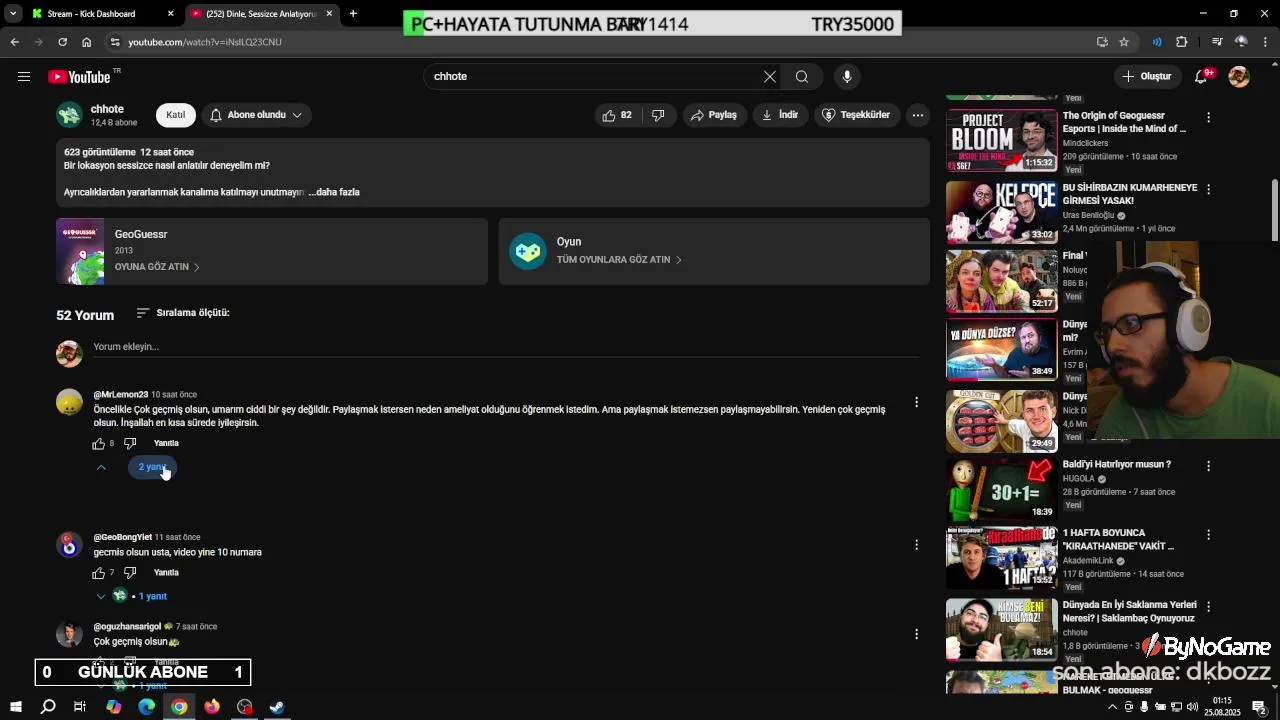Open the notifications bell
Image resolution: width=1280 pixels, height=720 pixels.
[1202, 77]
